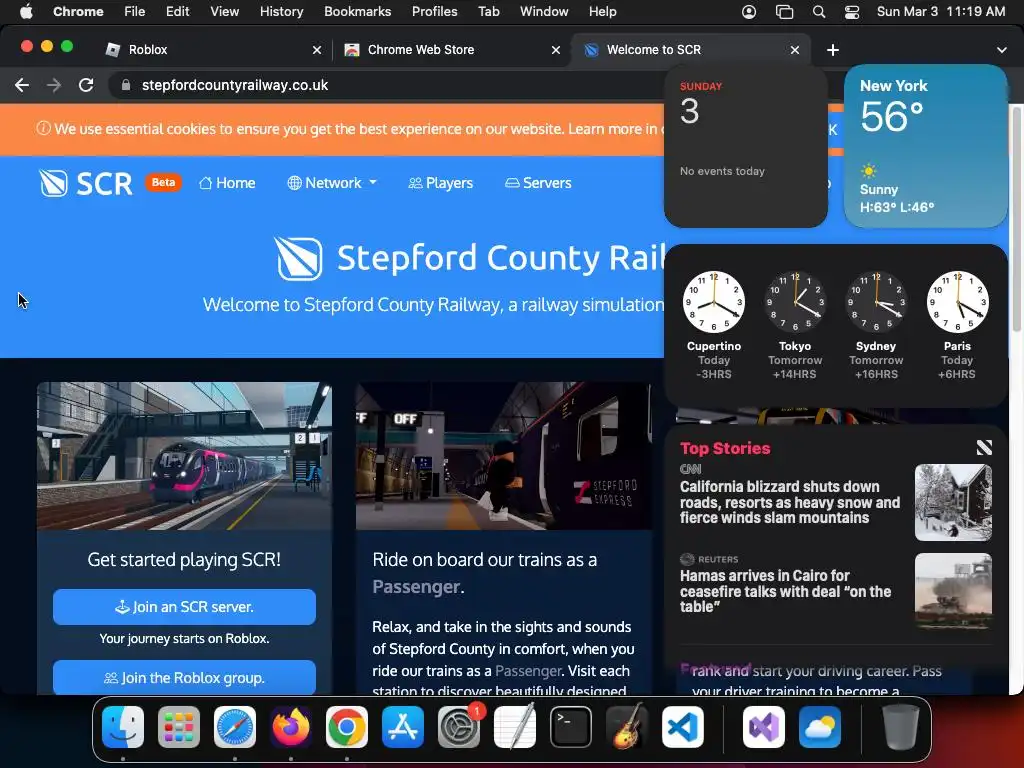Switch to the Chrome Web Store tab

click(452, 50)
